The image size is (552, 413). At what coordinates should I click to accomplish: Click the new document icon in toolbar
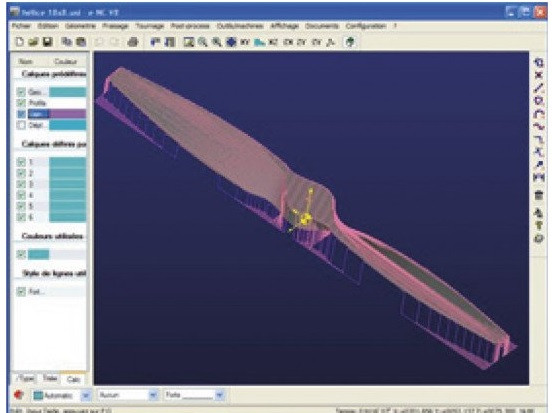[20, 42]
